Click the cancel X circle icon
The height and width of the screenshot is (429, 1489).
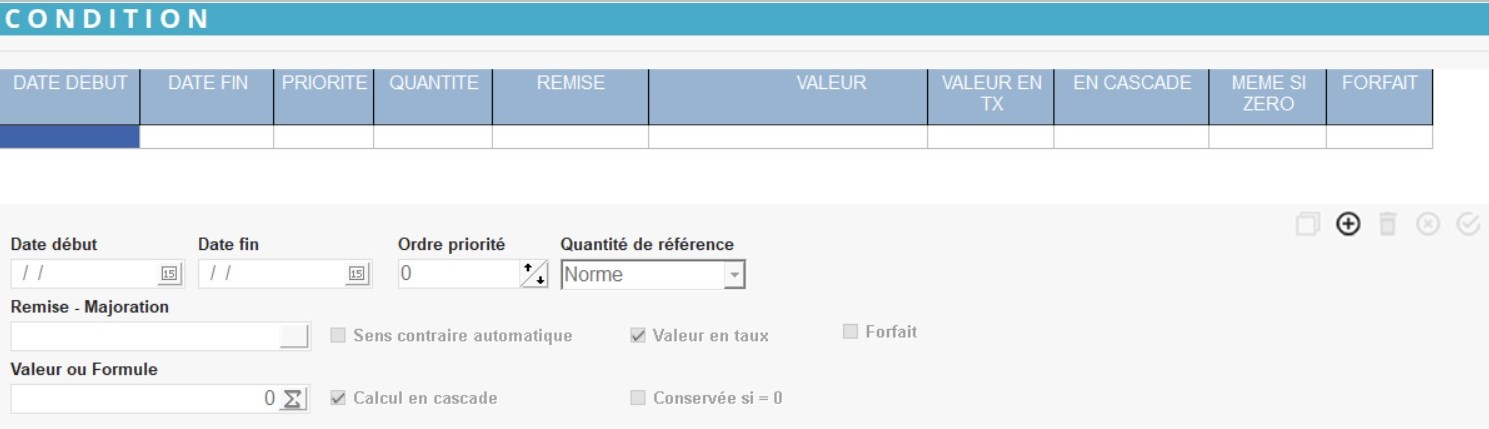[x=1428, y=225]
